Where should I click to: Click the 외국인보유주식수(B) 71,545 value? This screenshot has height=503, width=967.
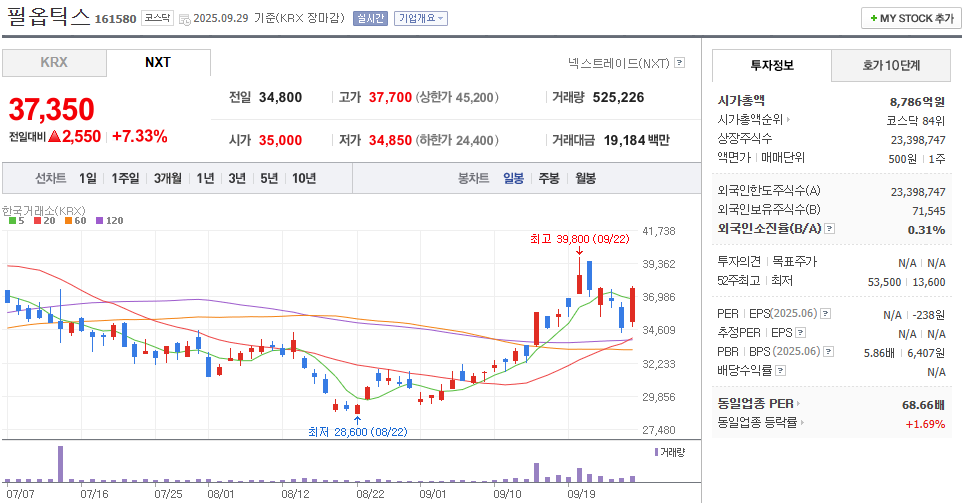[929, 211]
